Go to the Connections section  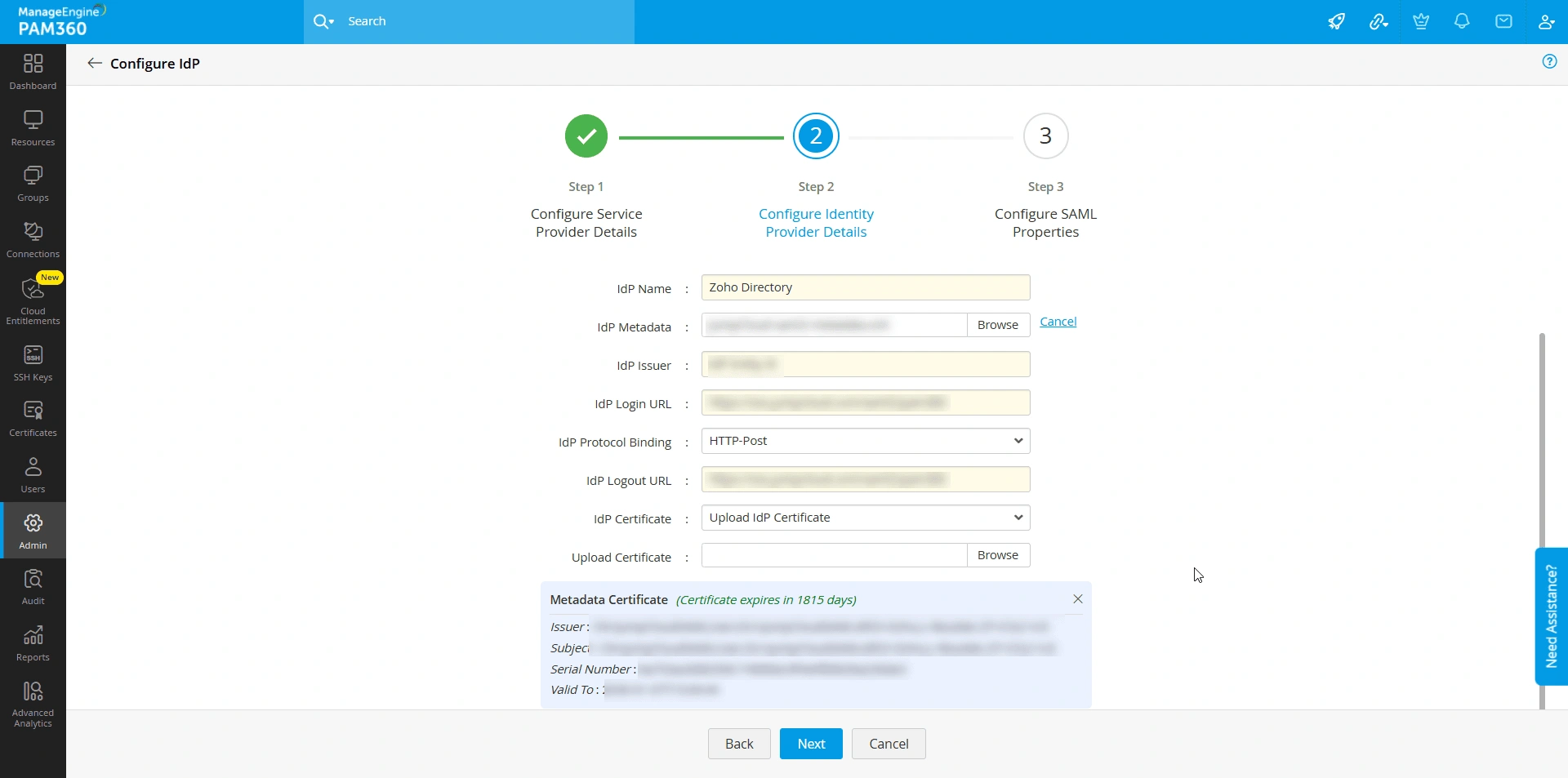click(33, 240)
